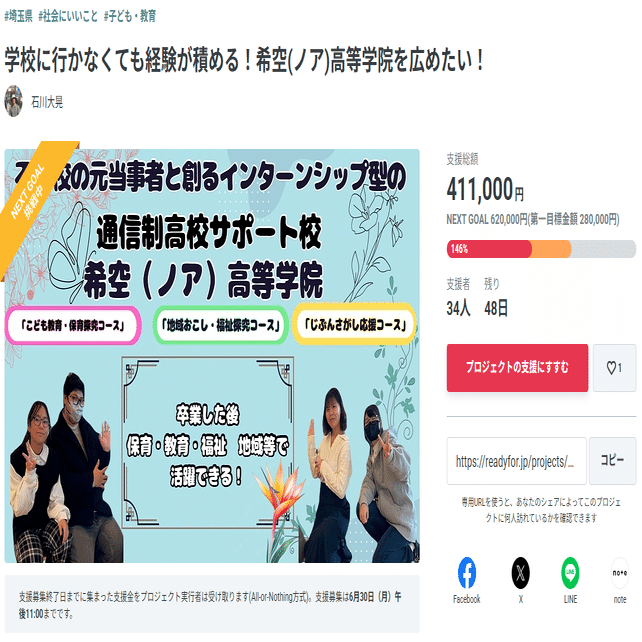The width and height of the screenshot is (642, 642).
Task: Open 石川大晃 profile avatar
Action: click(x=14, y=101)
